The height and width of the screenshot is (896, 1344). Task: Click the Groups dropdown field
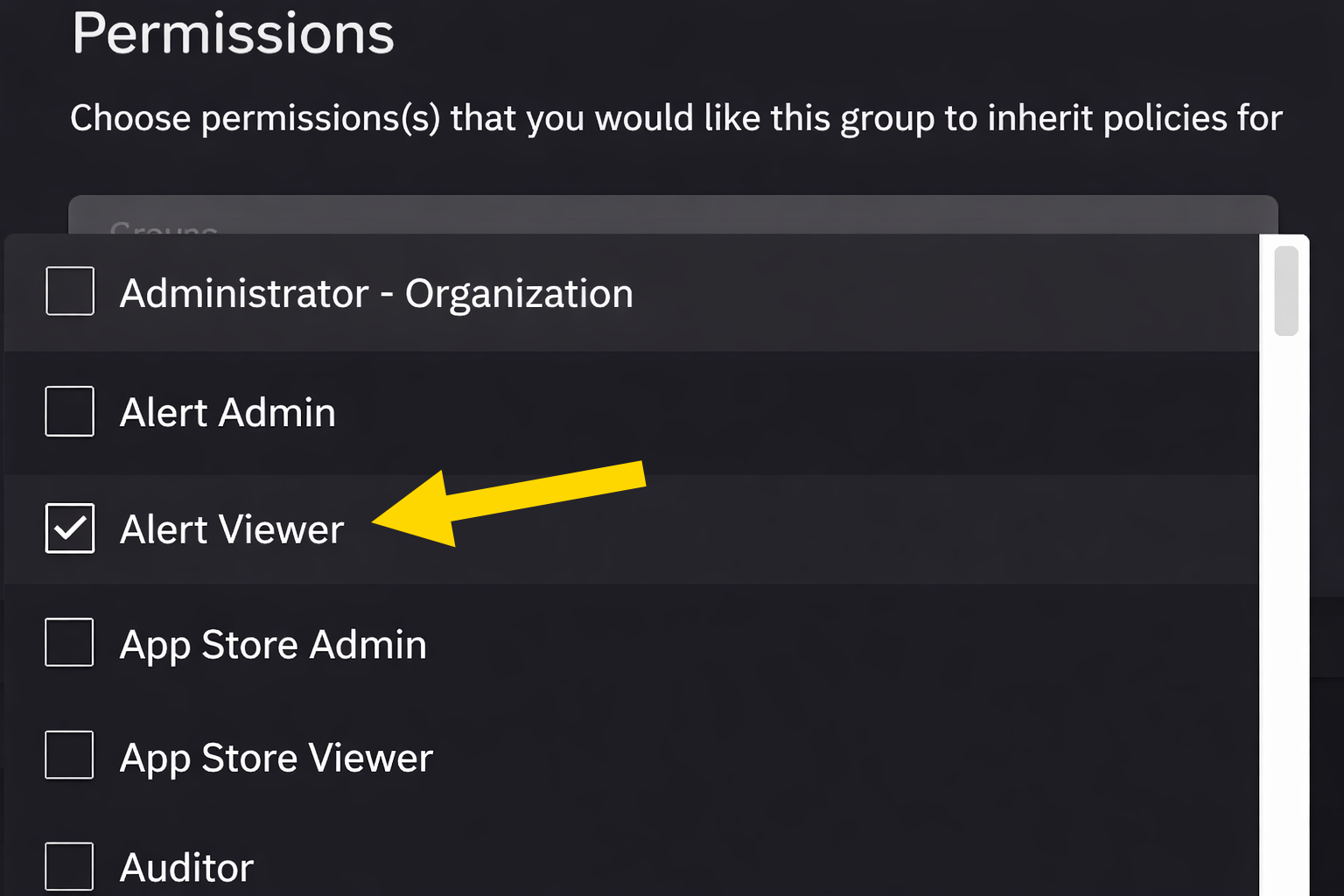pyautogui.click(x=672, y=214)
